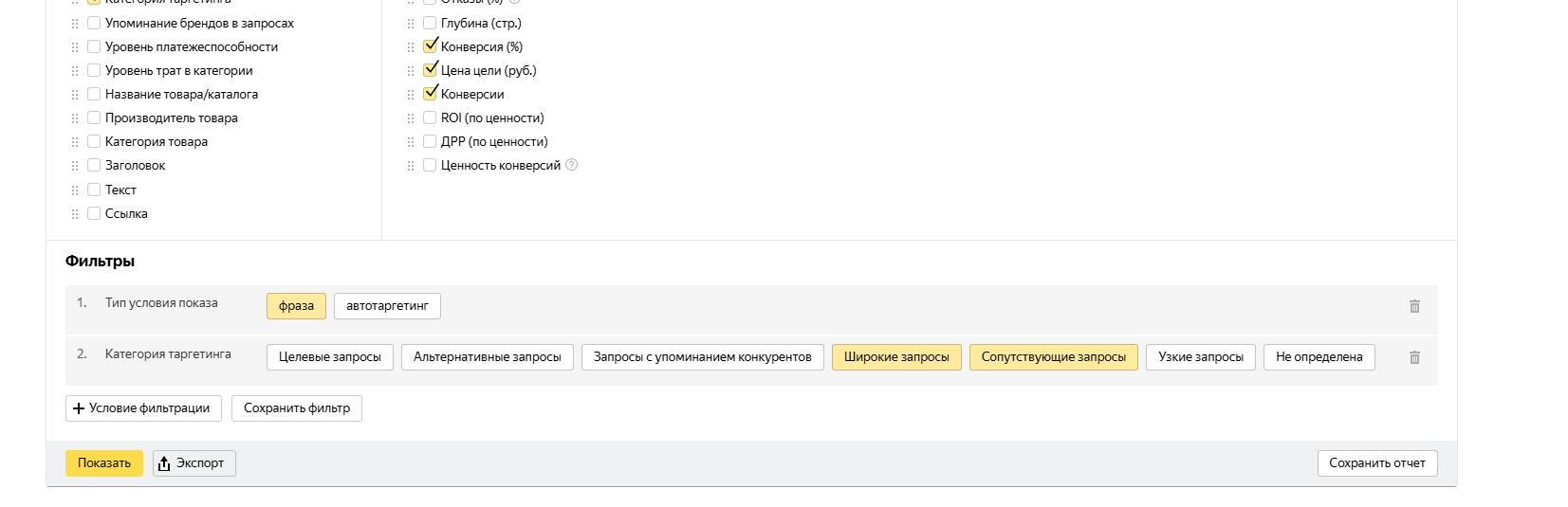This screenshot has width=1568, height=507.
Task: Click 'Сохранить отчет' button
Action: (x=1376, y=463)
